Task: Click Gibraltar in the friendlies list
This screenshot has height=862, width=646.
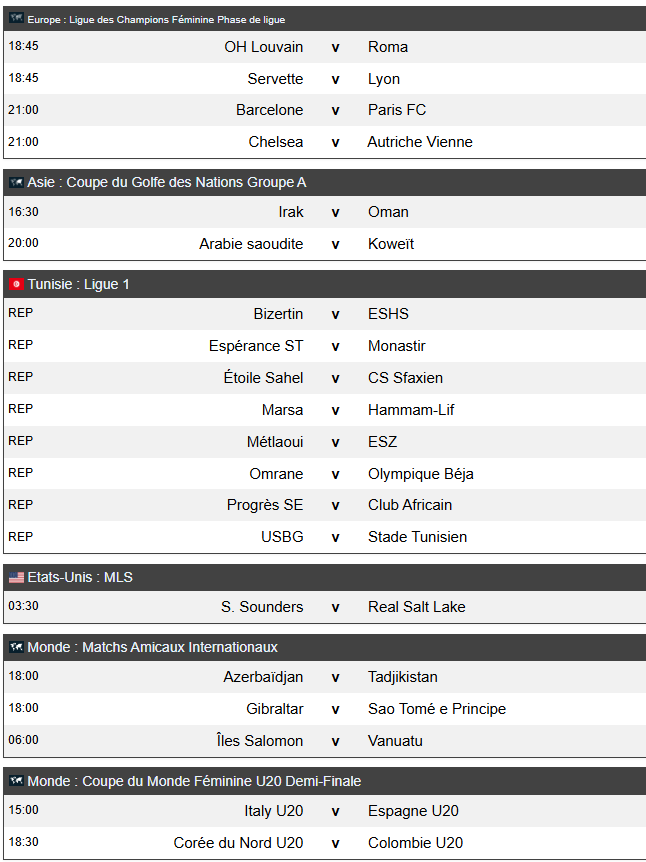Action: (274, 709)
